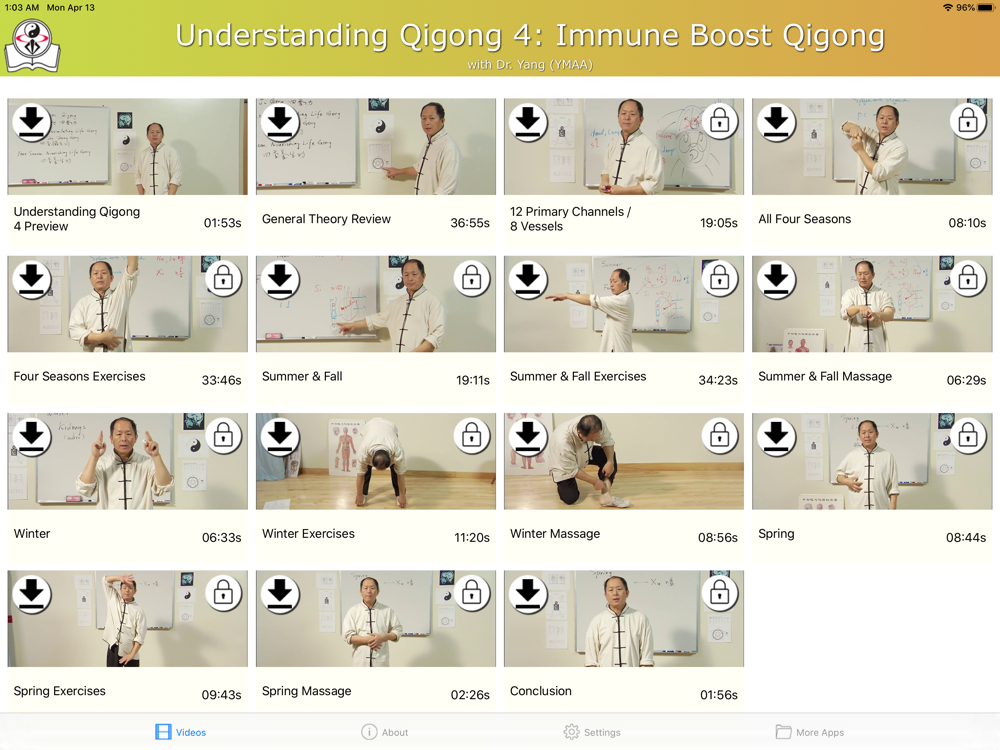Screen dimensions: 1000x750
Task: Select the Summer & Fall video title
Action: click(x=302, y=376)
